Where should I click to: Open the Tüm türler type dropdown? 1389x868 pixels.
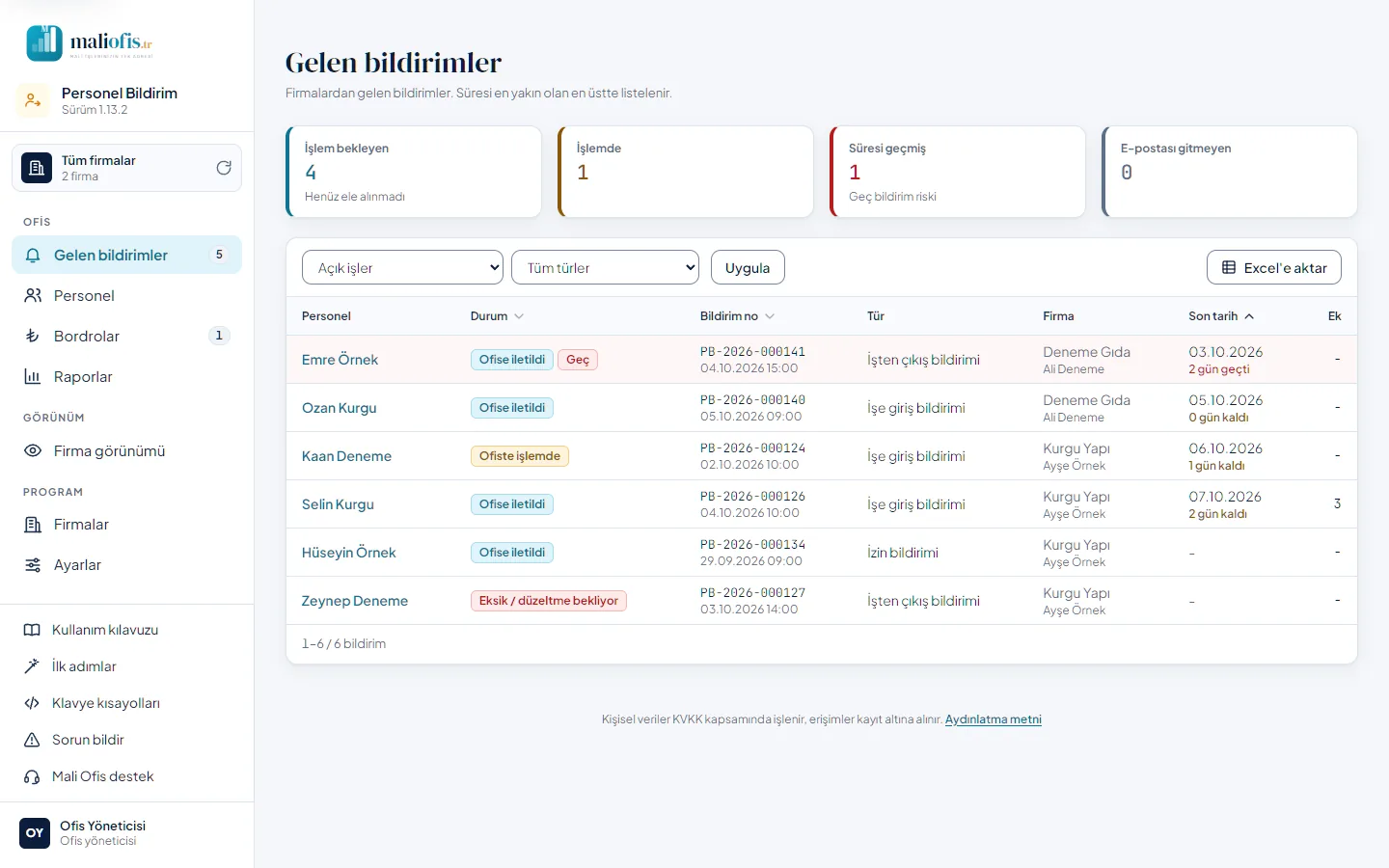605,267
